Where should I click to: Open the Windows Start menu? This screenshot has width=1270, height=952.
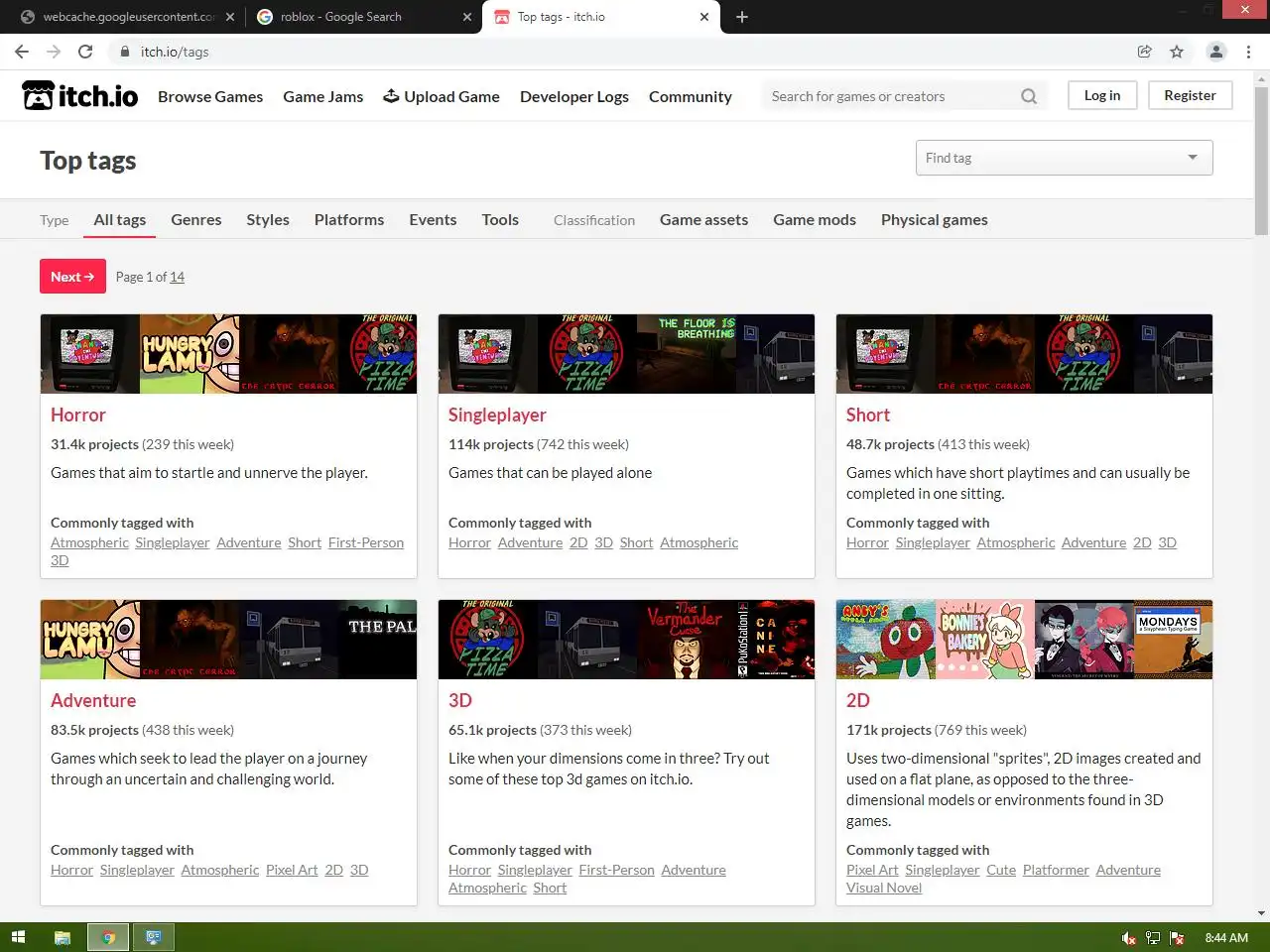[18, 937]
